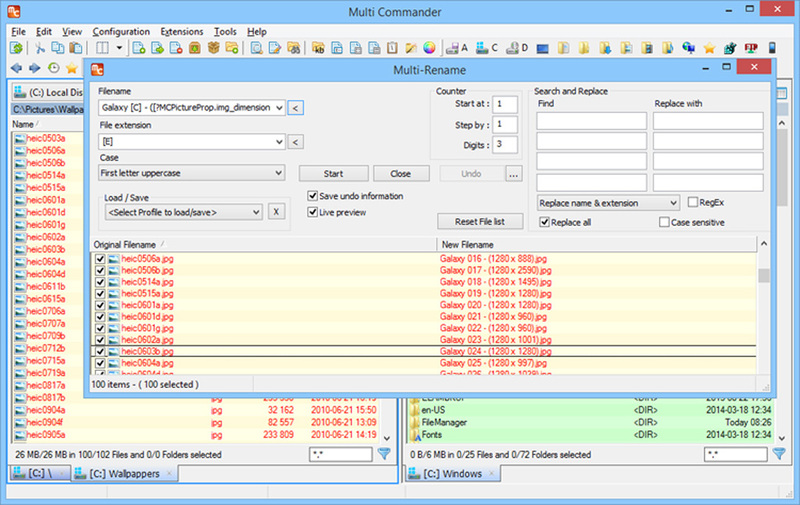Click the rename list vertical scrollbar thumb
This screenshot has height=505, width=800.
coord(763,275)
